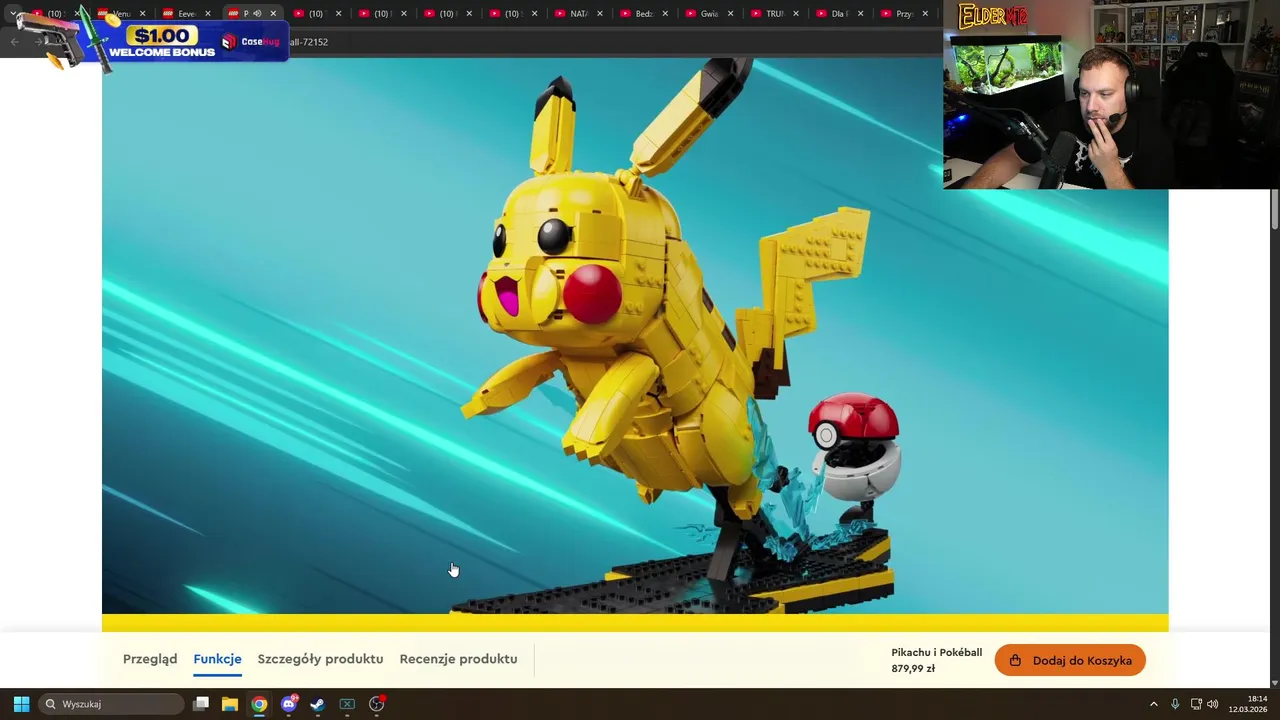Screen dimensions: 1280x720
Task: Click the 879,99 zł price
Action: tap(913, 669)
